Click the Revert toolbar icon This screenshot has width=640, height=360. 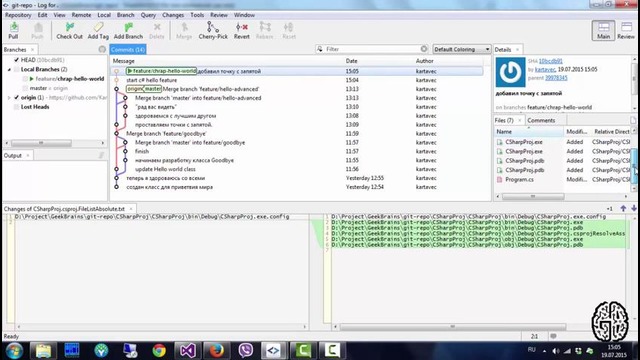[242, 31]
